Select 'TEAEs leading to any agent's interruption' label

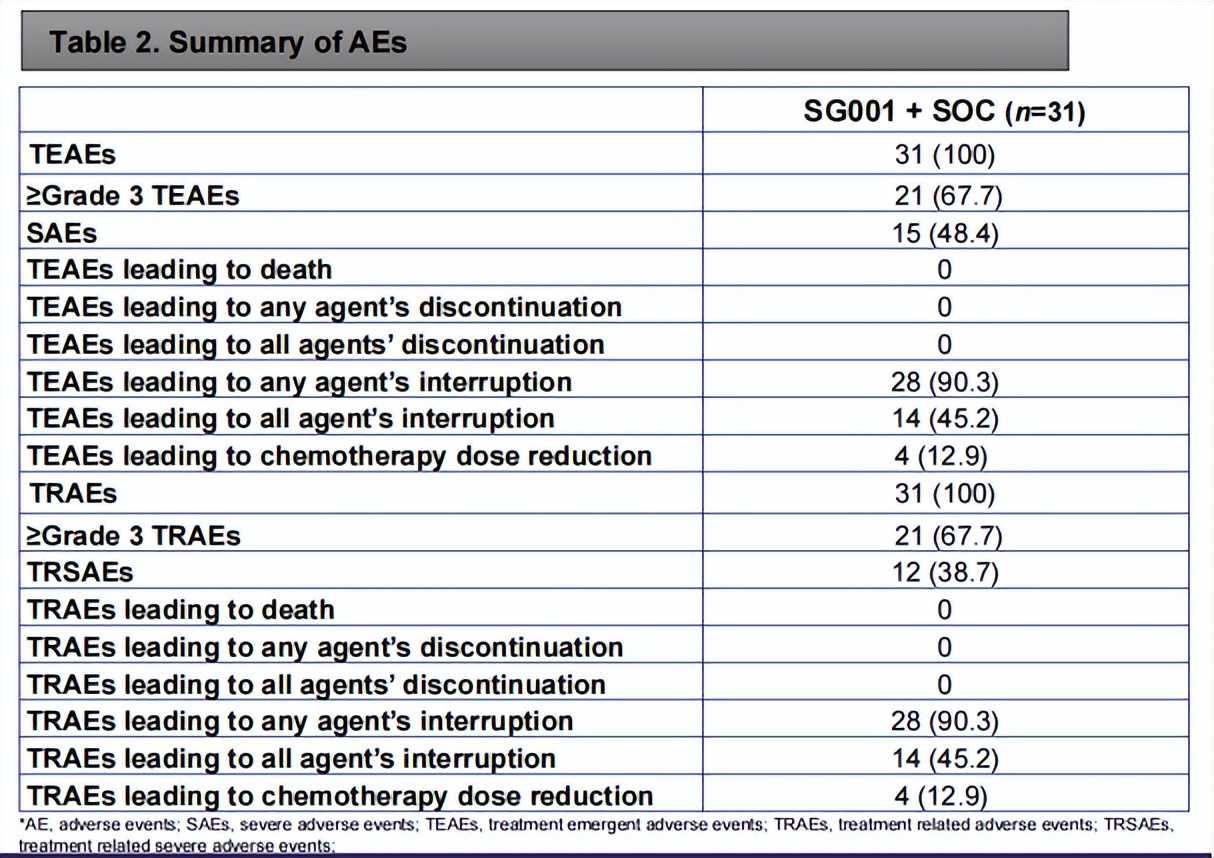(300, 382)
